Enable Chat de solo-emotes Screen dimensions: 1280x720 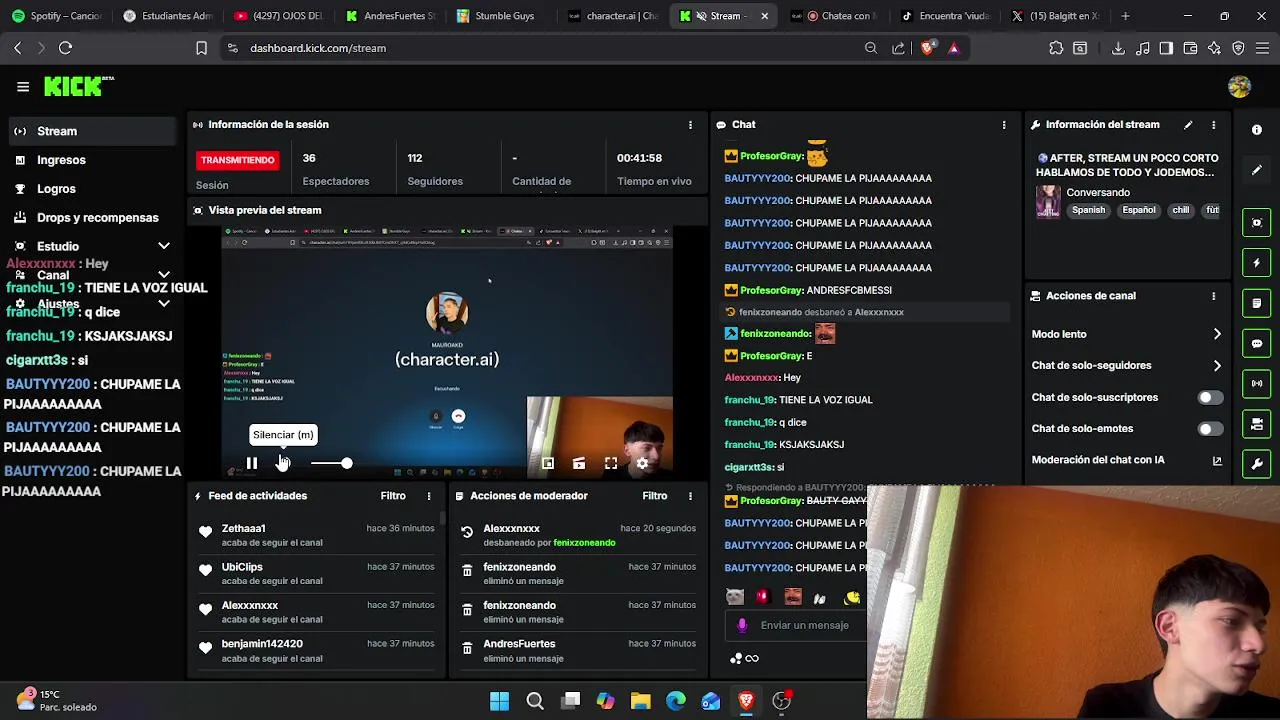tap(1210, 429)
